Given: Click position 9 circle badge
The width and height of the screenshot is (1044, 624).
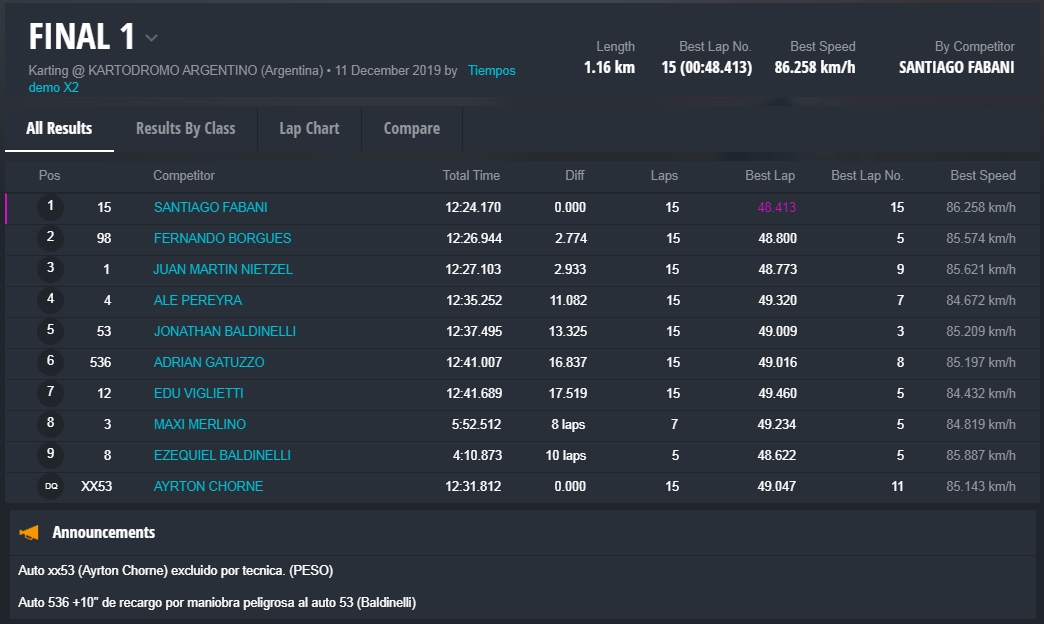Looking at the screenshot, I should tap(50, 455).
